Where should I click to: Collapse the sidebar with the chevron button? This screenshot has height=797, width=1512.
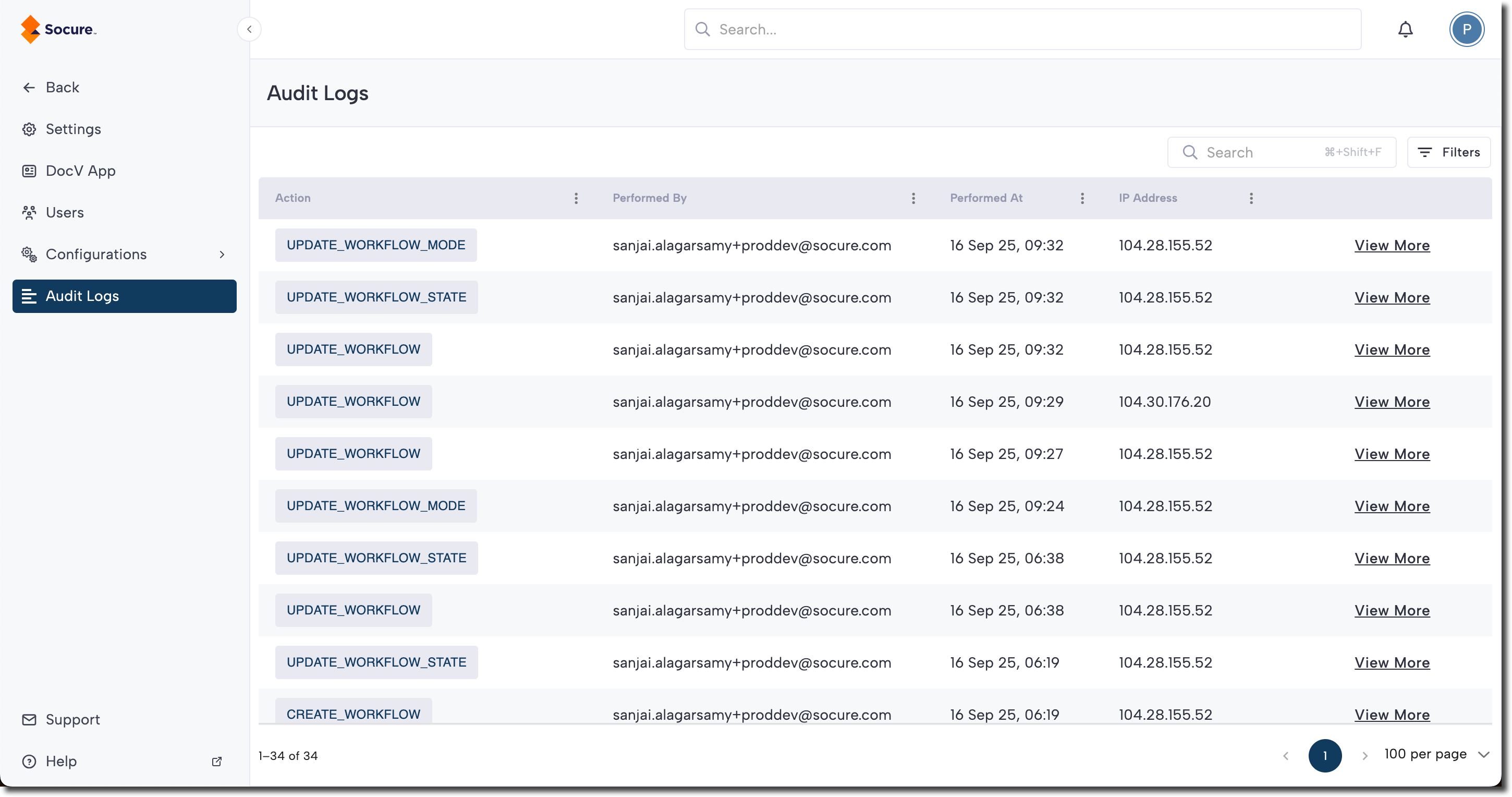point(249,29)
